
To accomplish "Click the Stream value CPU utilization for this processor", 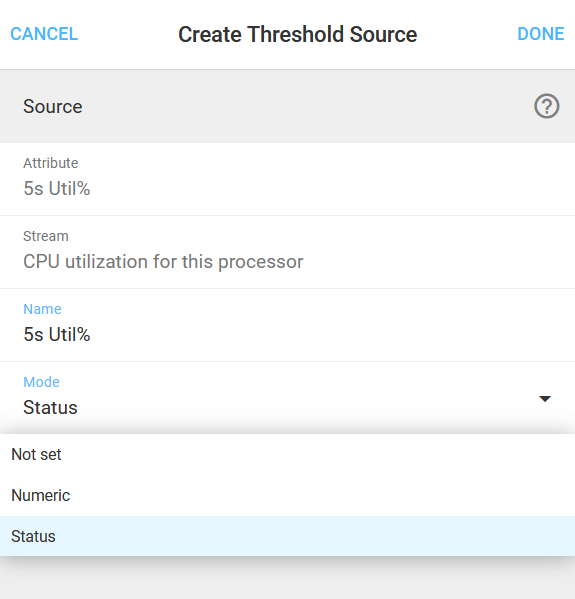I will [163, 262].
